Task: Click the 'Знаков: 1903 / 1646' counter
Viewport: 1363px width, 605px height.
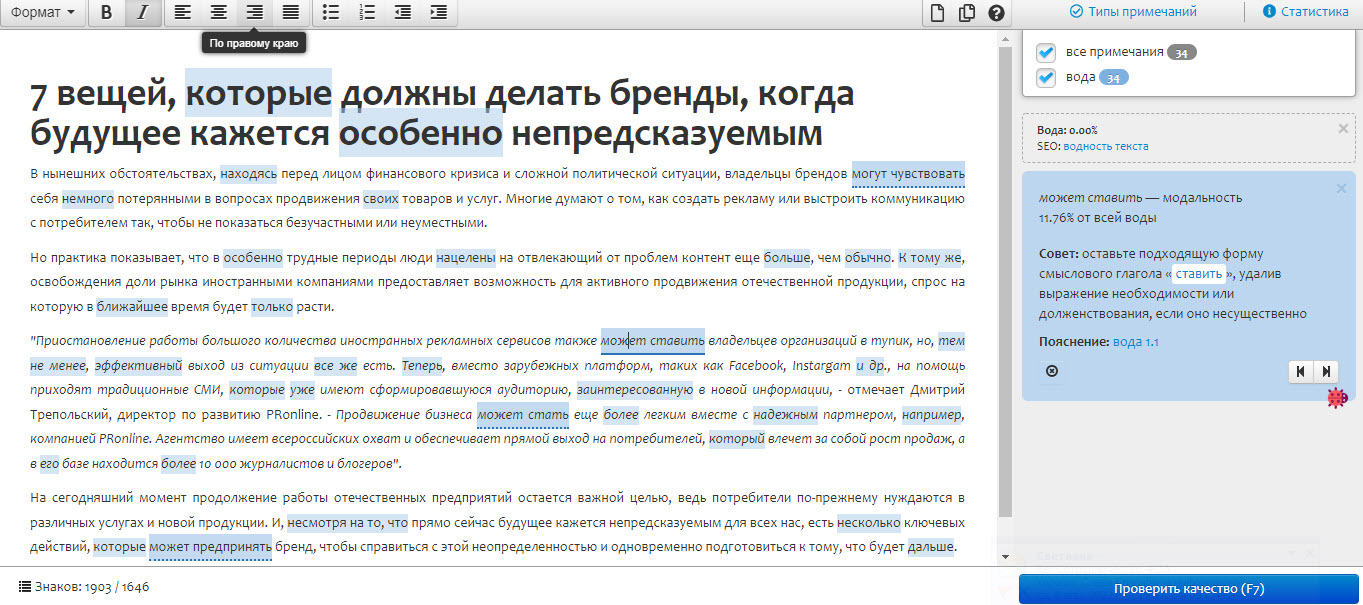Action: 92,587
